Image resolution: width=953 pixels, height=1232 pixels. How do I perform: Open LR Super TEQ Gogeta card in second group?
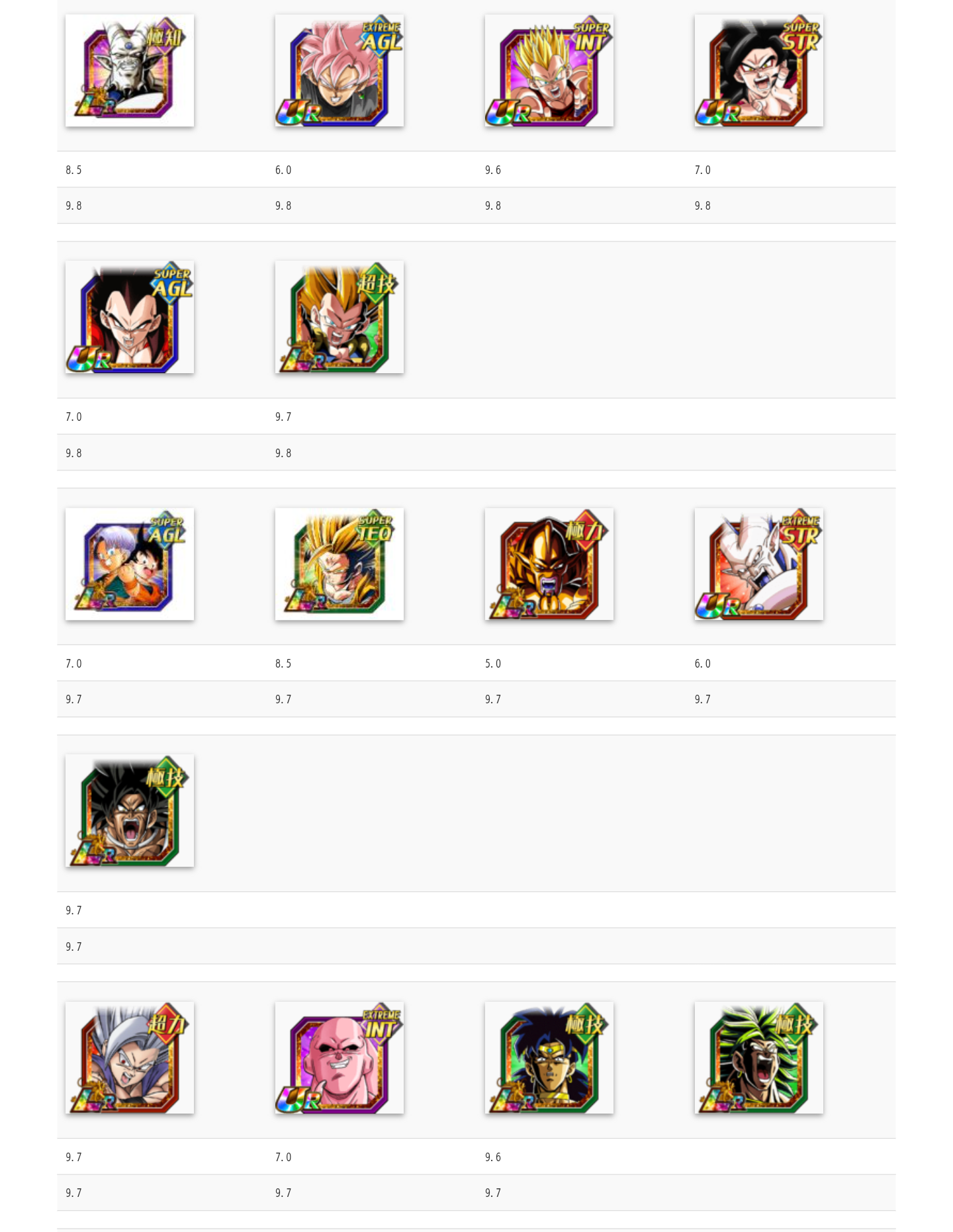click(x=340, y=317)
